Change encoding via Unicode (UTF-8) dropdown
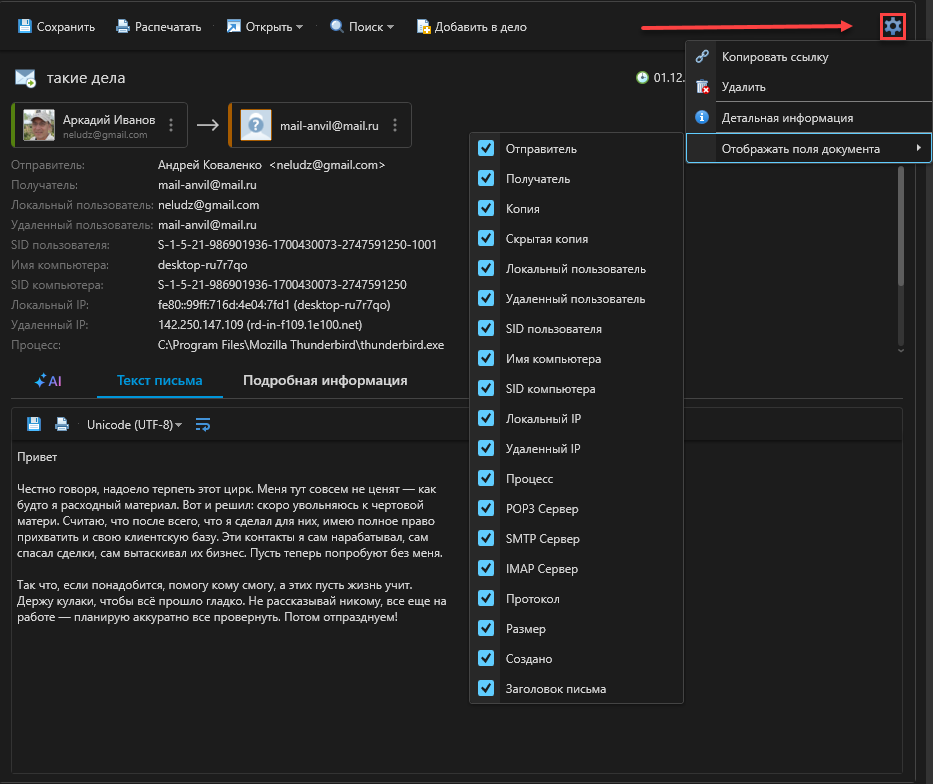 (x=134, y=425)
